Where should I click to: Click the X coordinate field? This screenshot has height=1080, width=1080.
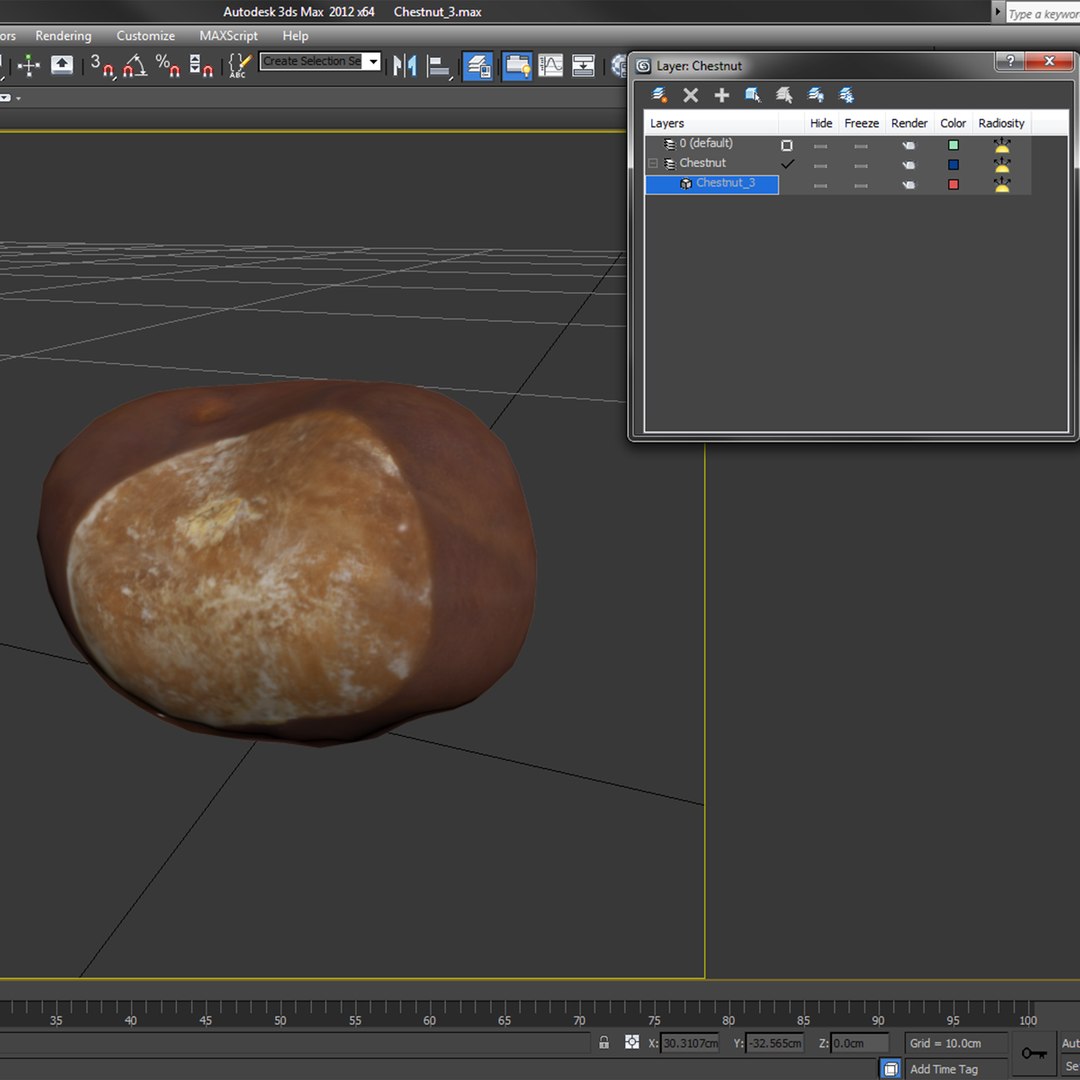(689, 1043)
